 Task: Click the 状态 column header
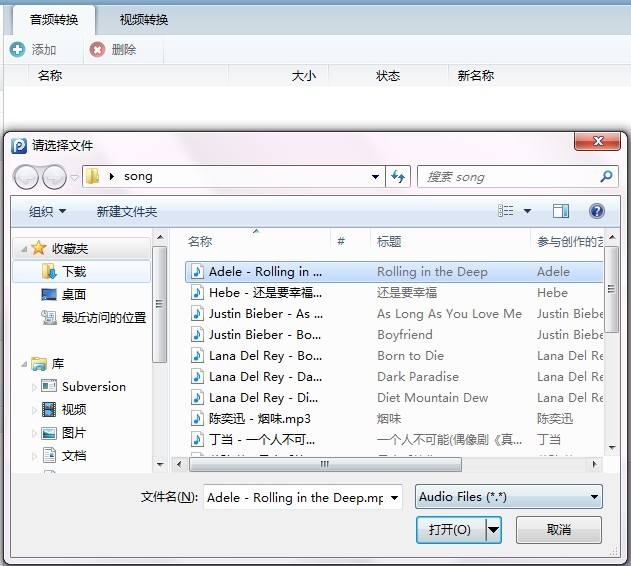[388, 75]
